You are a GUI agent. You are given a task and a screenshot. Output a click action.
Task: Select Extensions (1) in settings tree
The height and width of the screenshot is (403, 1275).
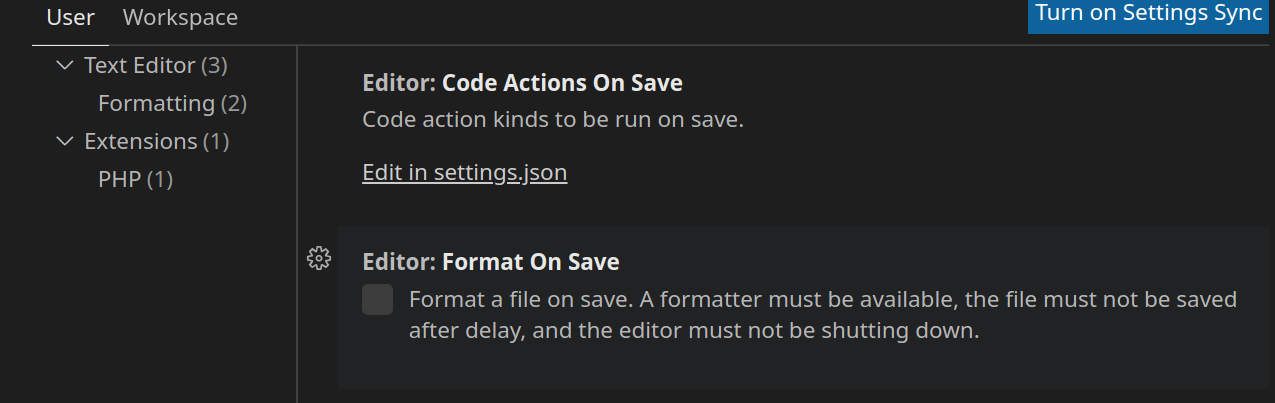[x=157, y=141]
